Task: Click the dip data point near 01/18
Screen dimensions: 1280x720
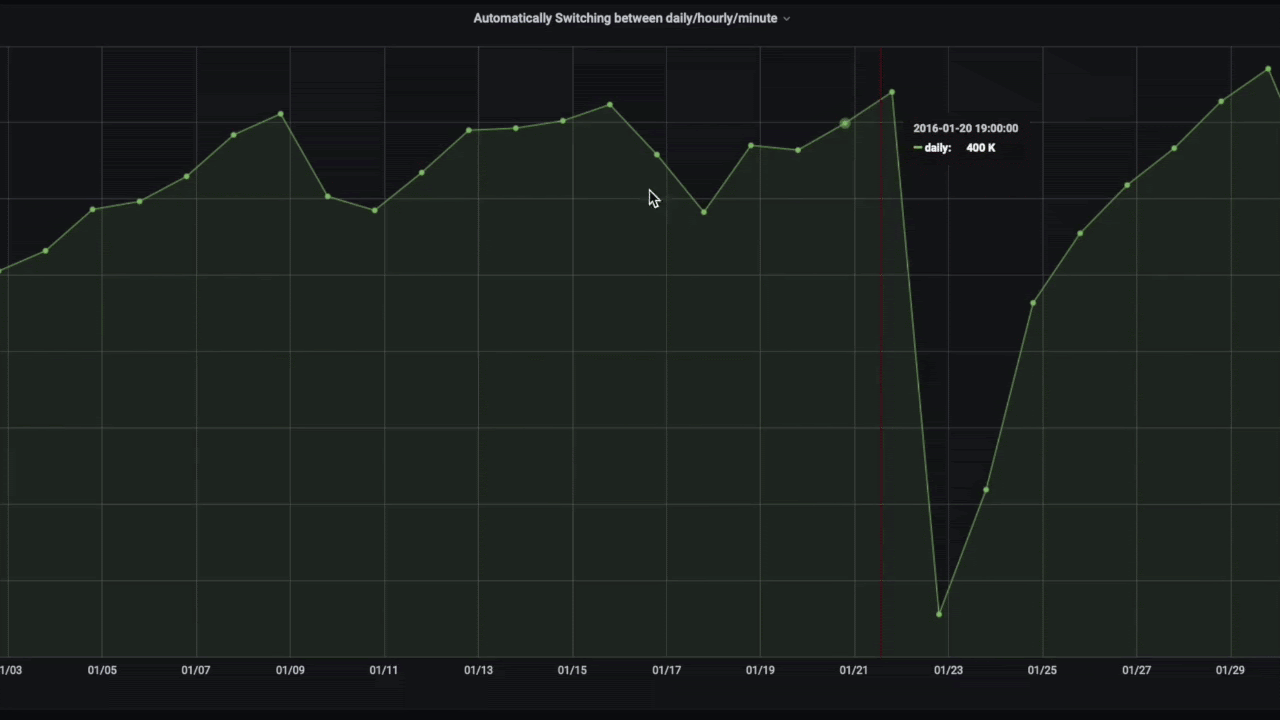Action: pos(704,212)
